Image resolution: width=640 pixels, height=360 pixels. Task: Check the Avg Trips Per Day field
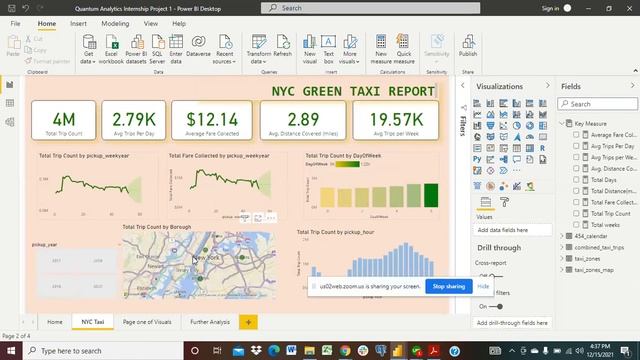576,146
